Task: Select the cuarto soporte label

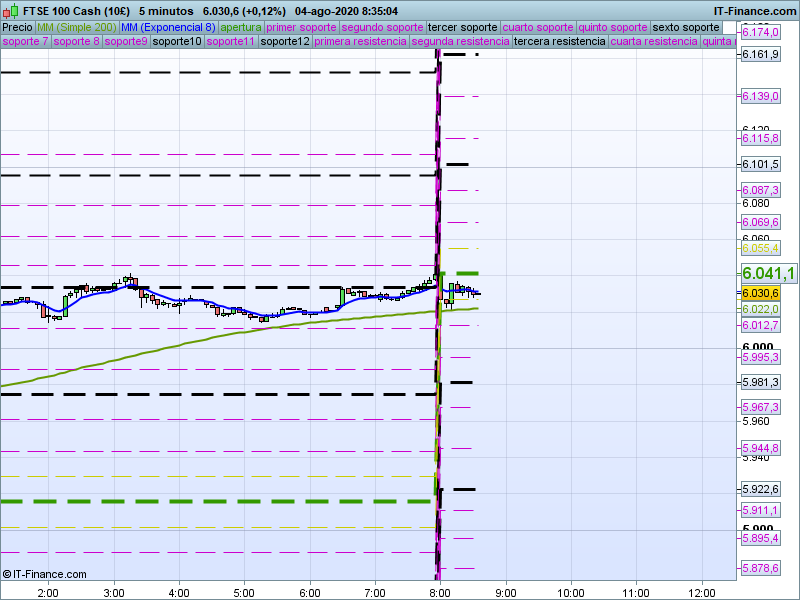Action: tap(538, 27)
